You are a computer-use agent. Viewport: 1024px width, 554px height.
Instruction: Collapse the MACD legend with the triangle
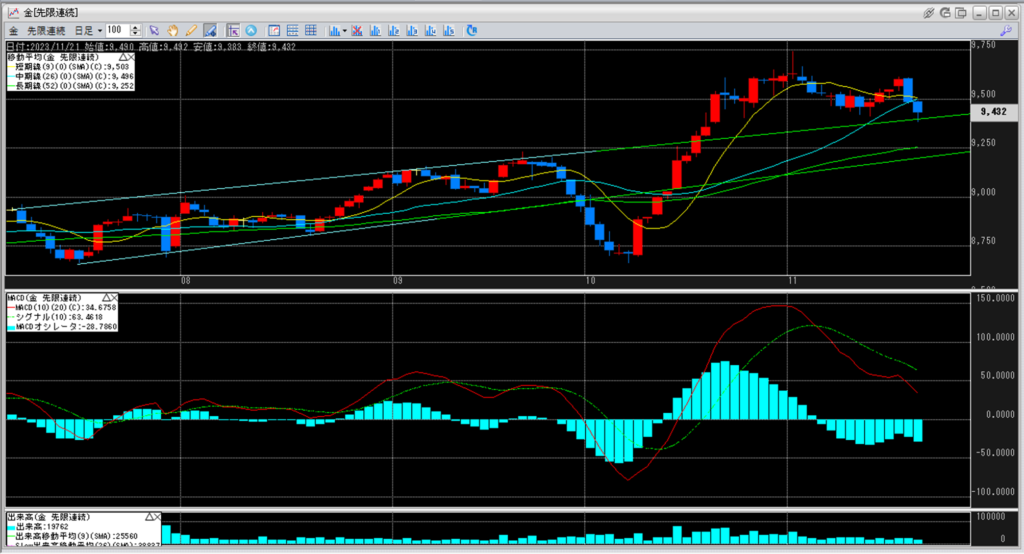click(105, 298)
